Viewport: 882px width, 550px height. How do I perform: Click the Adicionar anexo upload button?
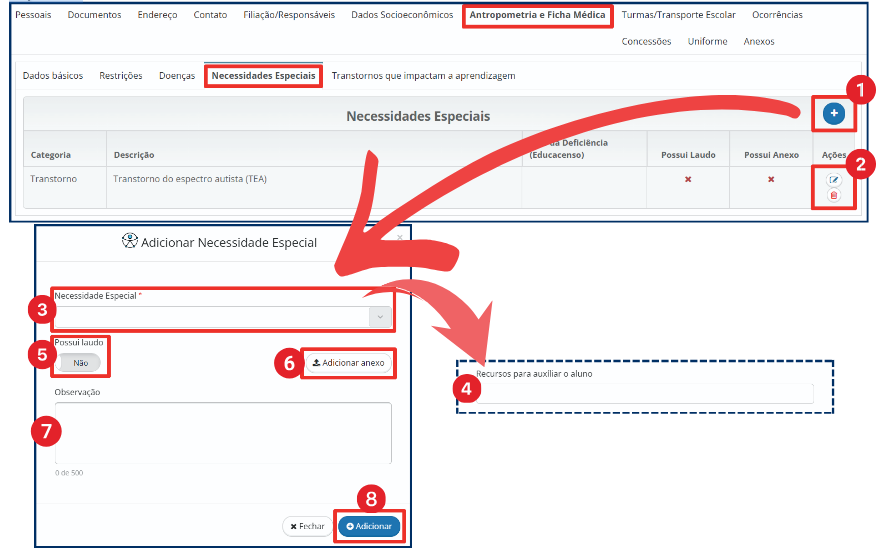click(x=348, y=363)
